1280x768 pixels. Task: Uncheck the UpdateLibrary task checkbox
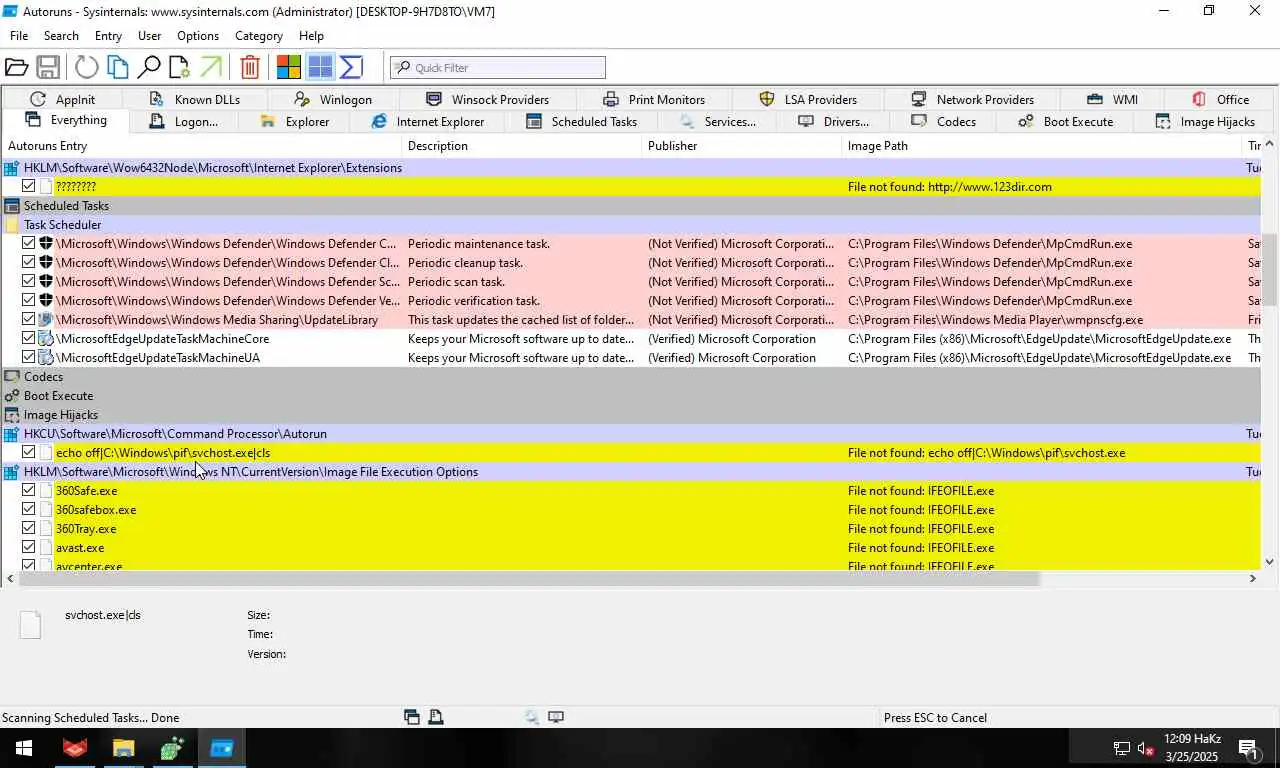click(28, 319)
